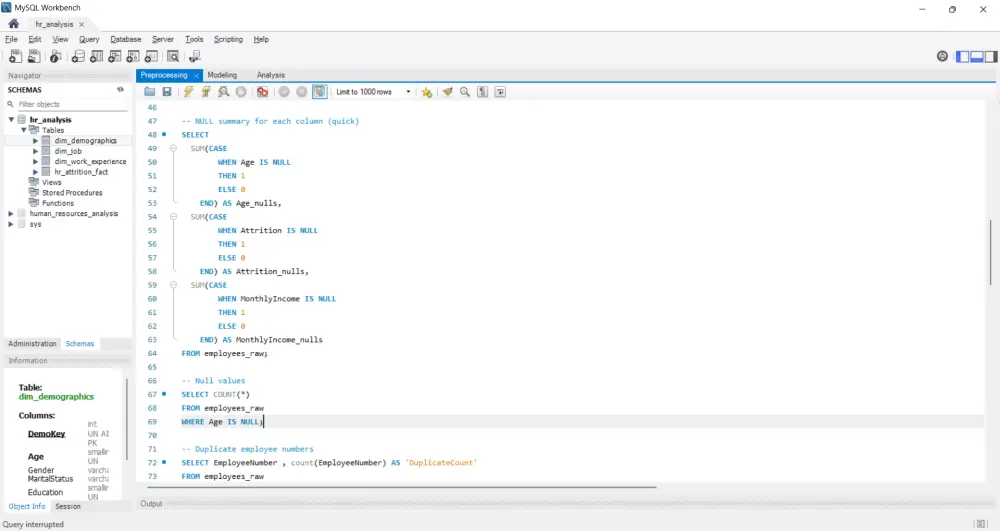Beautify the query with broom icon
This screenshot has height=531, width=1000.
[448, 92]
